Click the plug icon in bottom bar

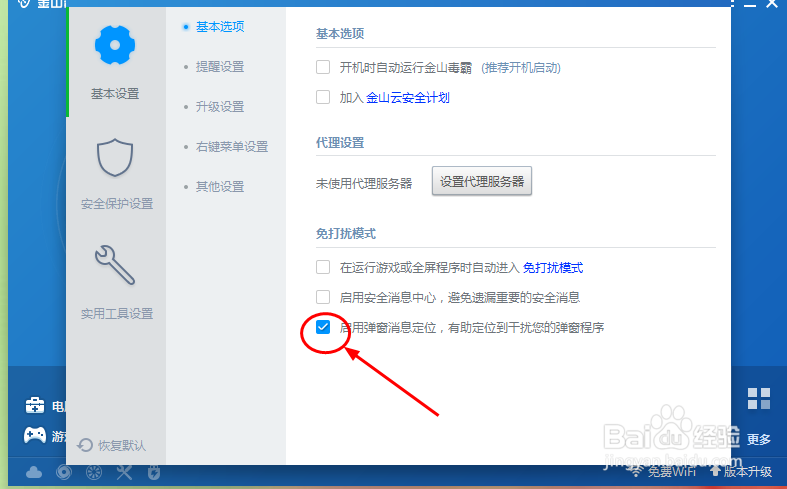pyautogui.click(x=154, y=472)
